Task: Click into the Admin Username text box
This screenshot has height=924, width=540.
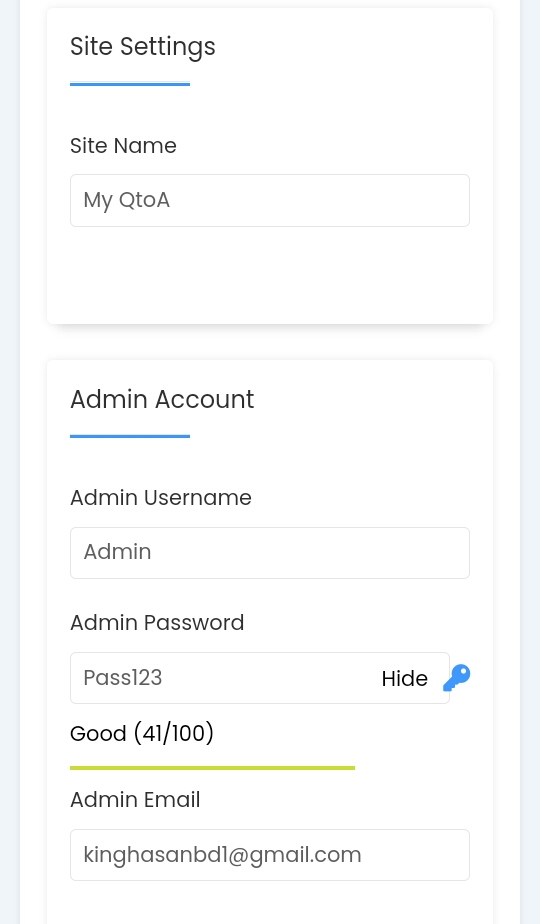Action: click(x=270, y=553)
